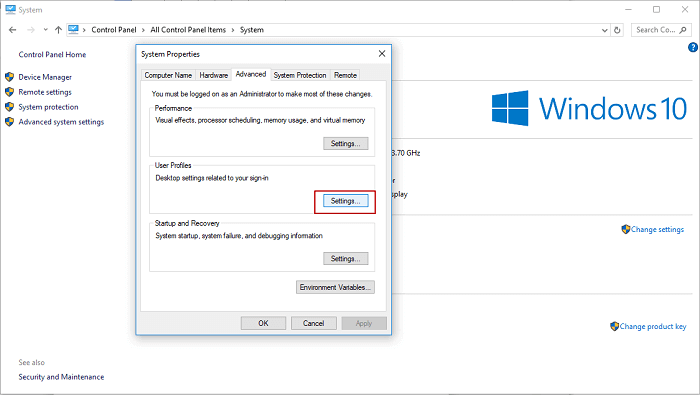Click the Windows 10 logo
Image resolution: width=700 pixels, height=395 pixels.
click(x=589, y=108)
